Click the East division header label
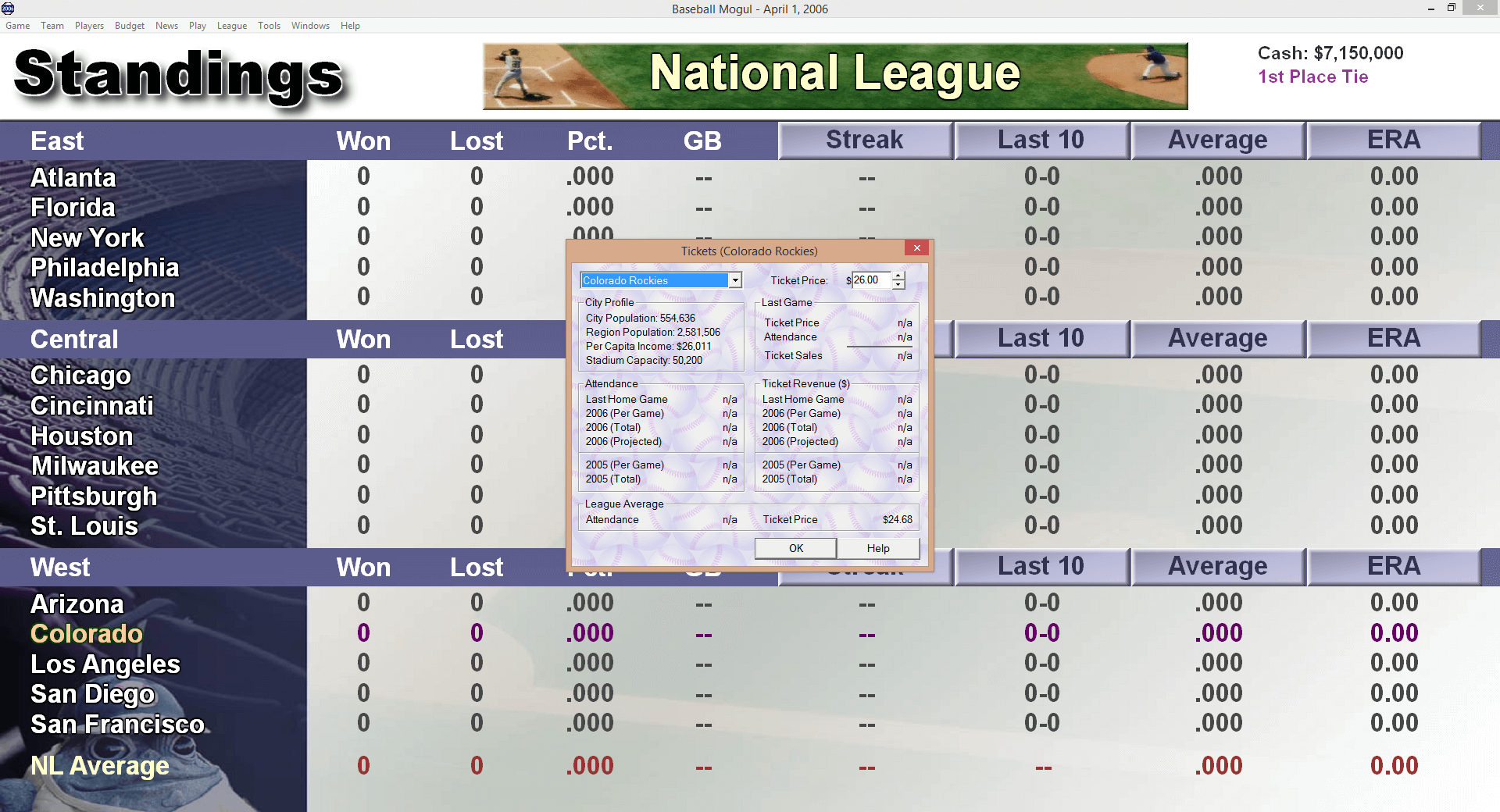 57,141
